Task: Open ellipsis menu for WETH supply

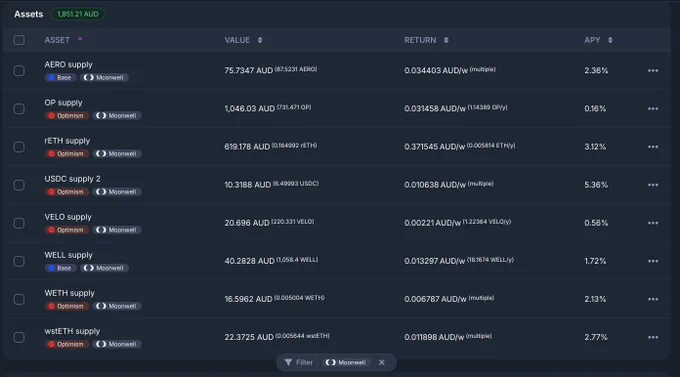Action: tap(653, 299)
